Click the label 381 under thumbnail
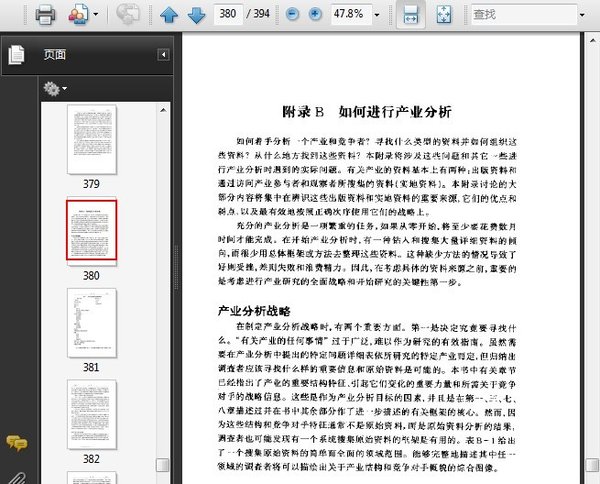This screenshot has width=600, height=484. (x=91, y=368)
